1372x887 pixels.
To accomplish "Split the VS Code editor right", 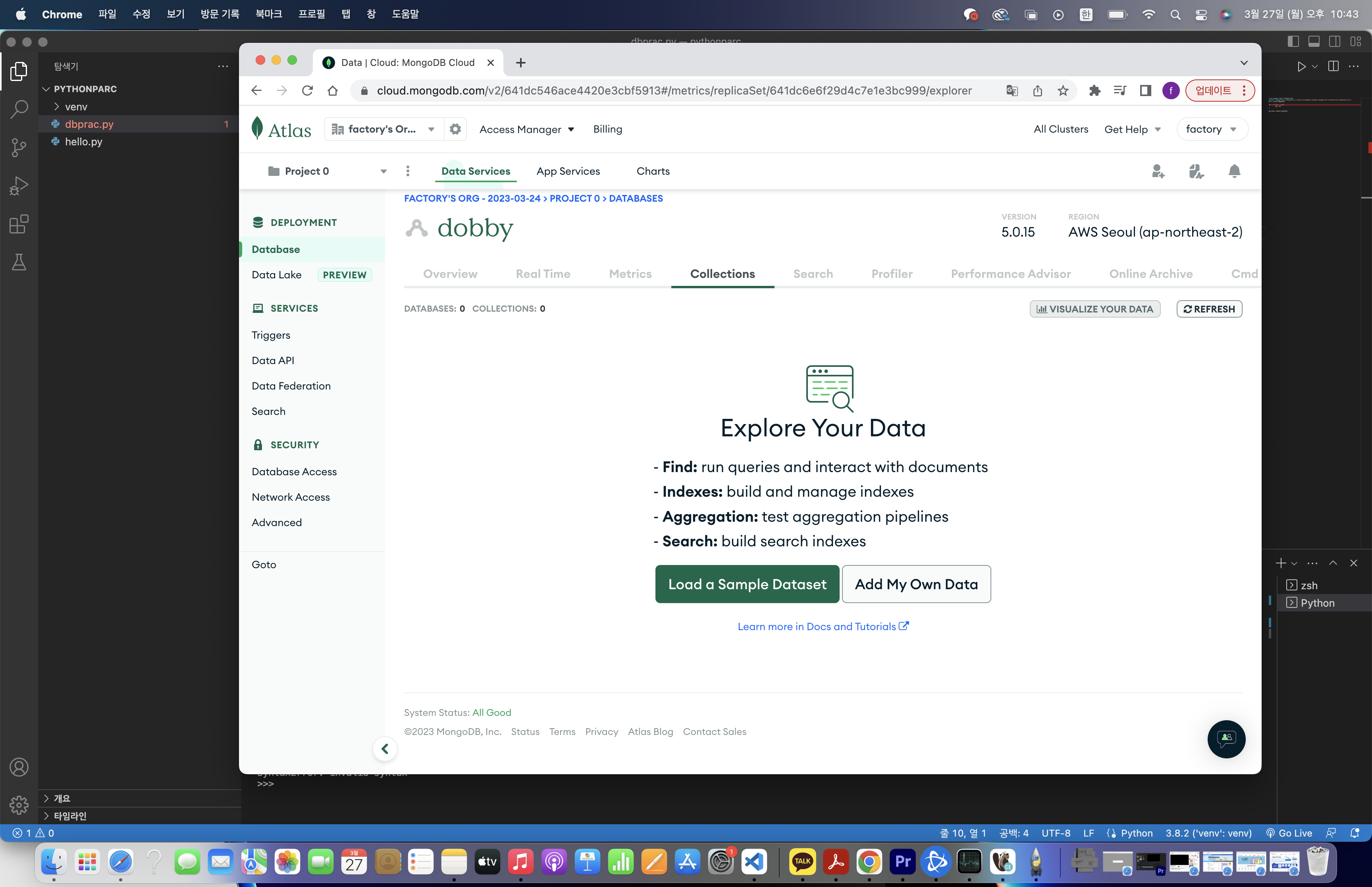I will point(1333,66).
